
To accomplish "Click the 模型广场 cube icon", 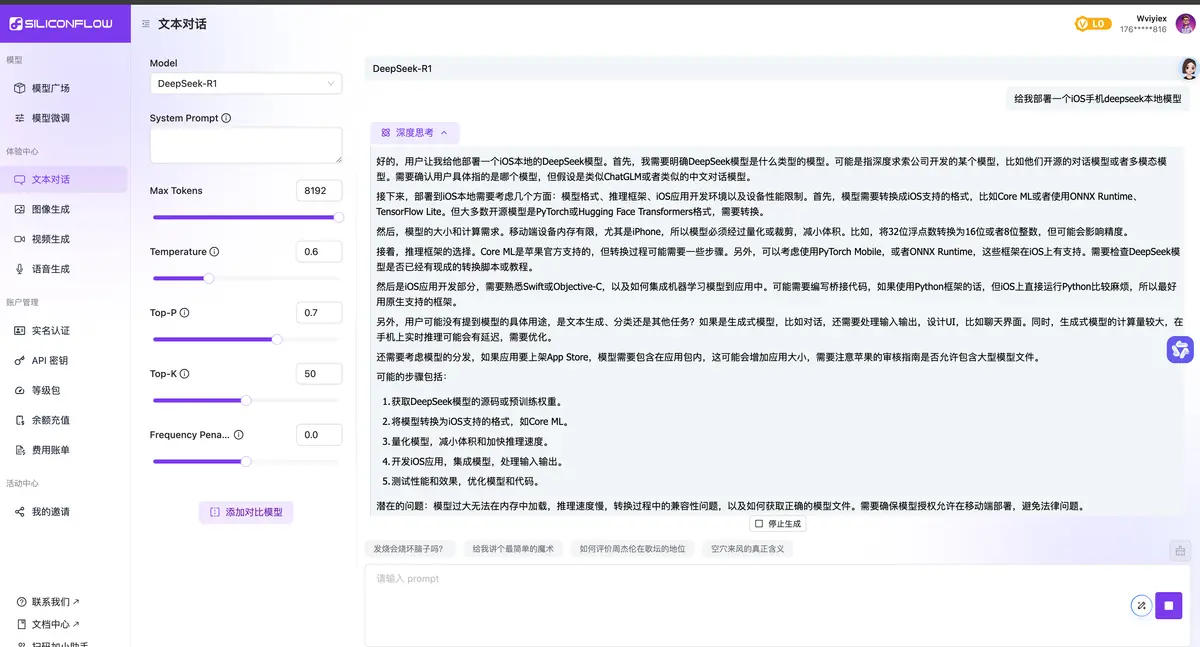I will 20,88.
